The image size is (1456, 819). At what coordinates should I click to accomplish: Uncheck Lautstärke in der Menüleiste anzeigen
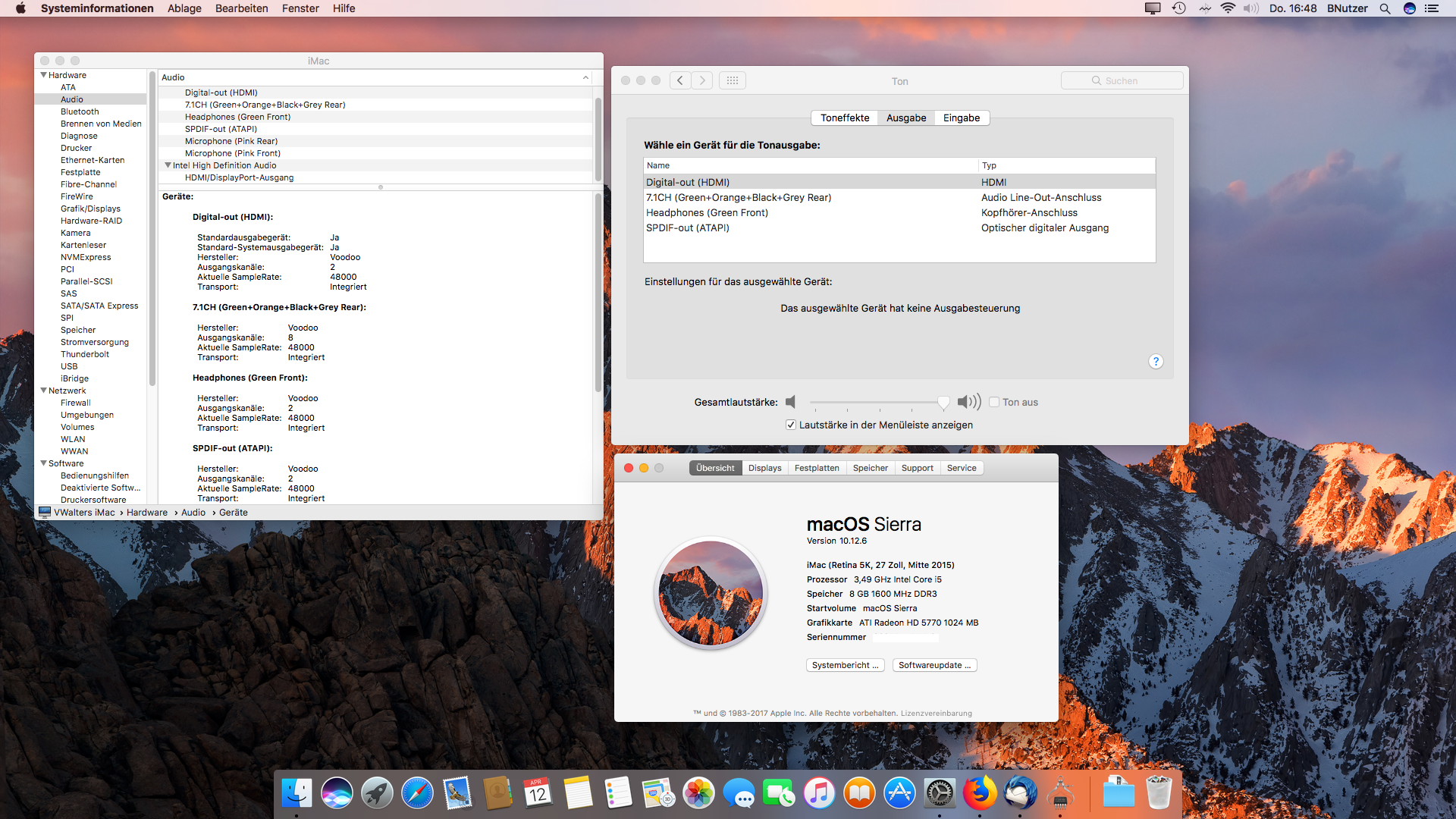coord(791,425)
